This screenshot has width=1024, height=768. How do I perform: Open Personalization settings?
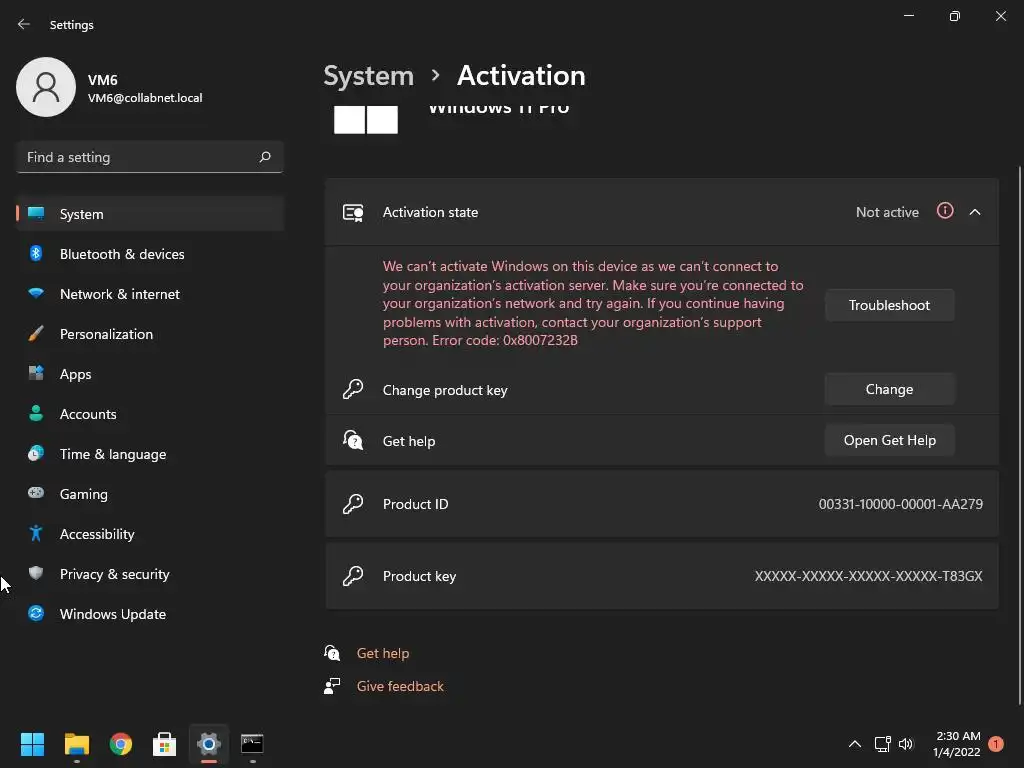[150, 334]
